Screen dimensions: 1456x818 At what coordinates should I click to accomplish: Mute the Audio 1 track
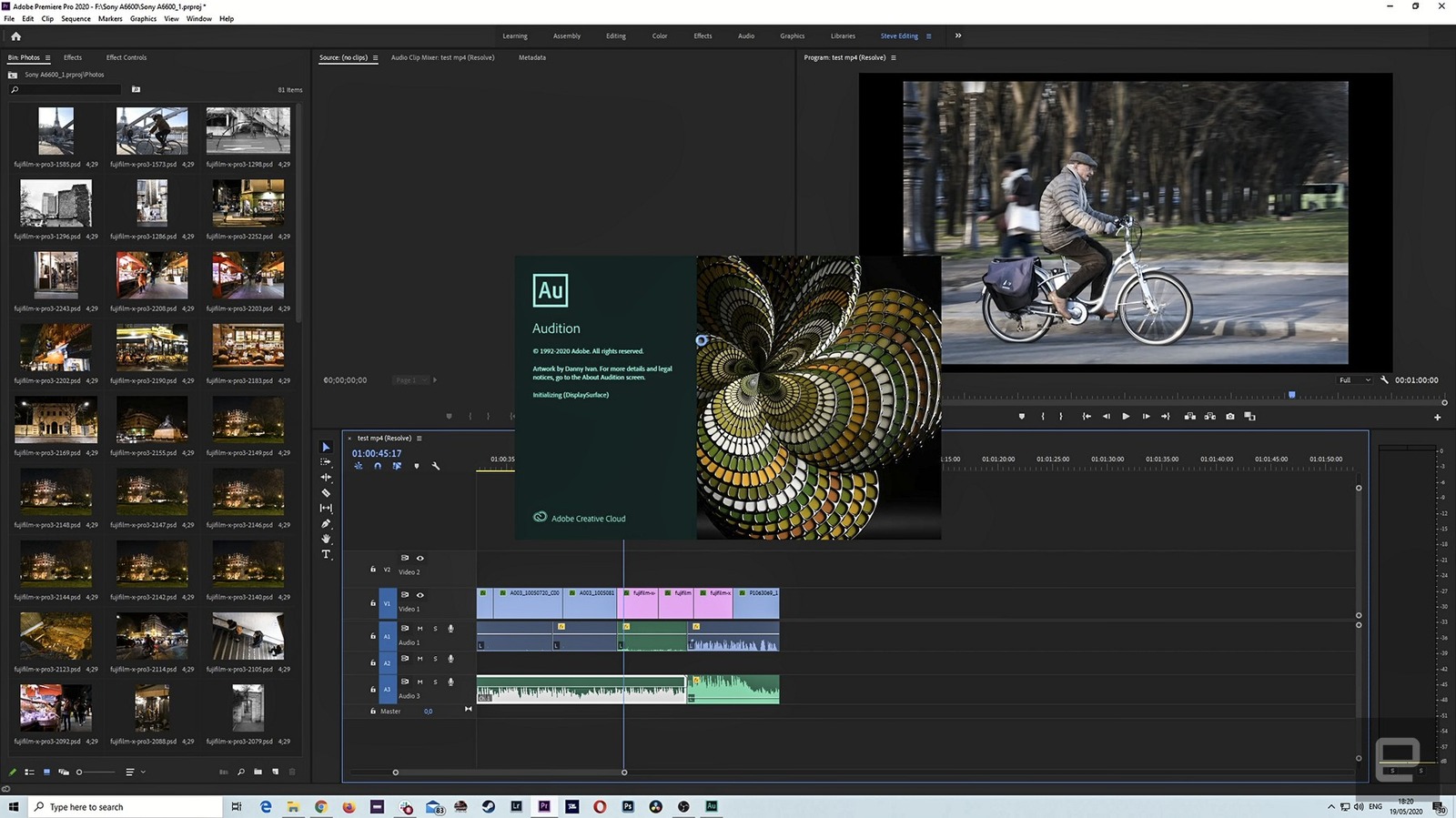tap(420, 629)
